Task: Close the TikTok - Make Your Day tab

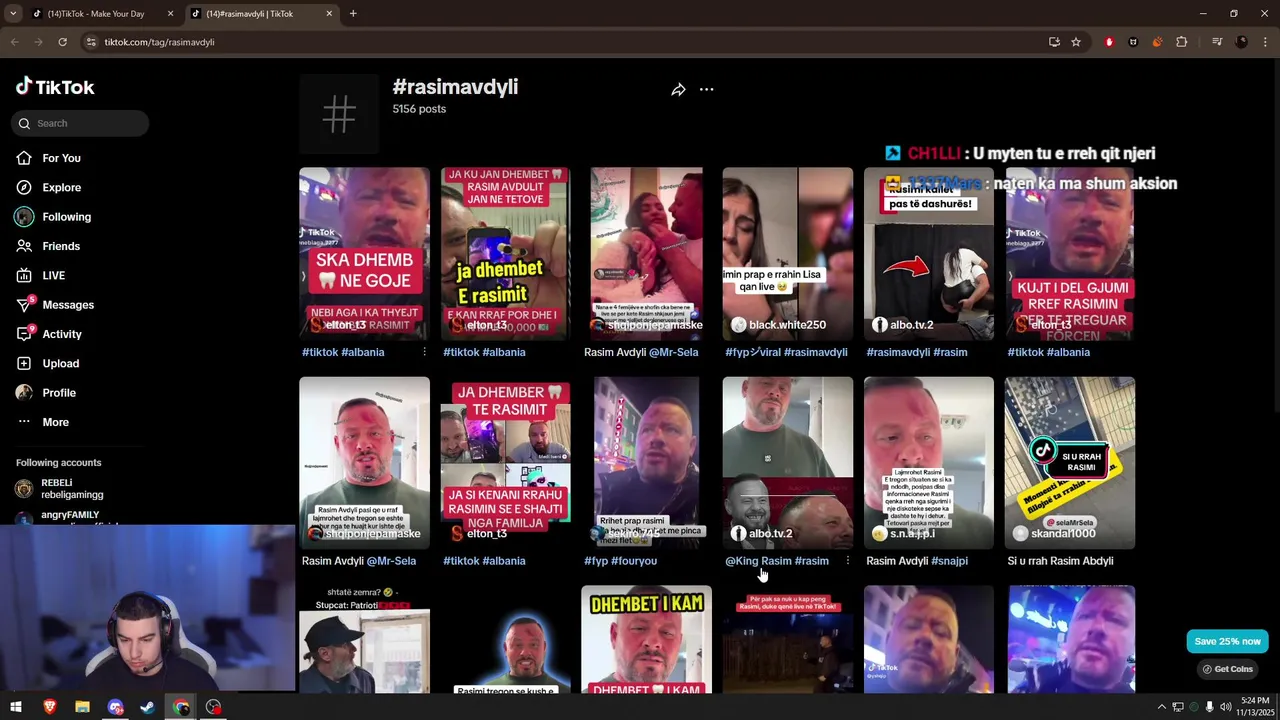Action: point(170,14)
